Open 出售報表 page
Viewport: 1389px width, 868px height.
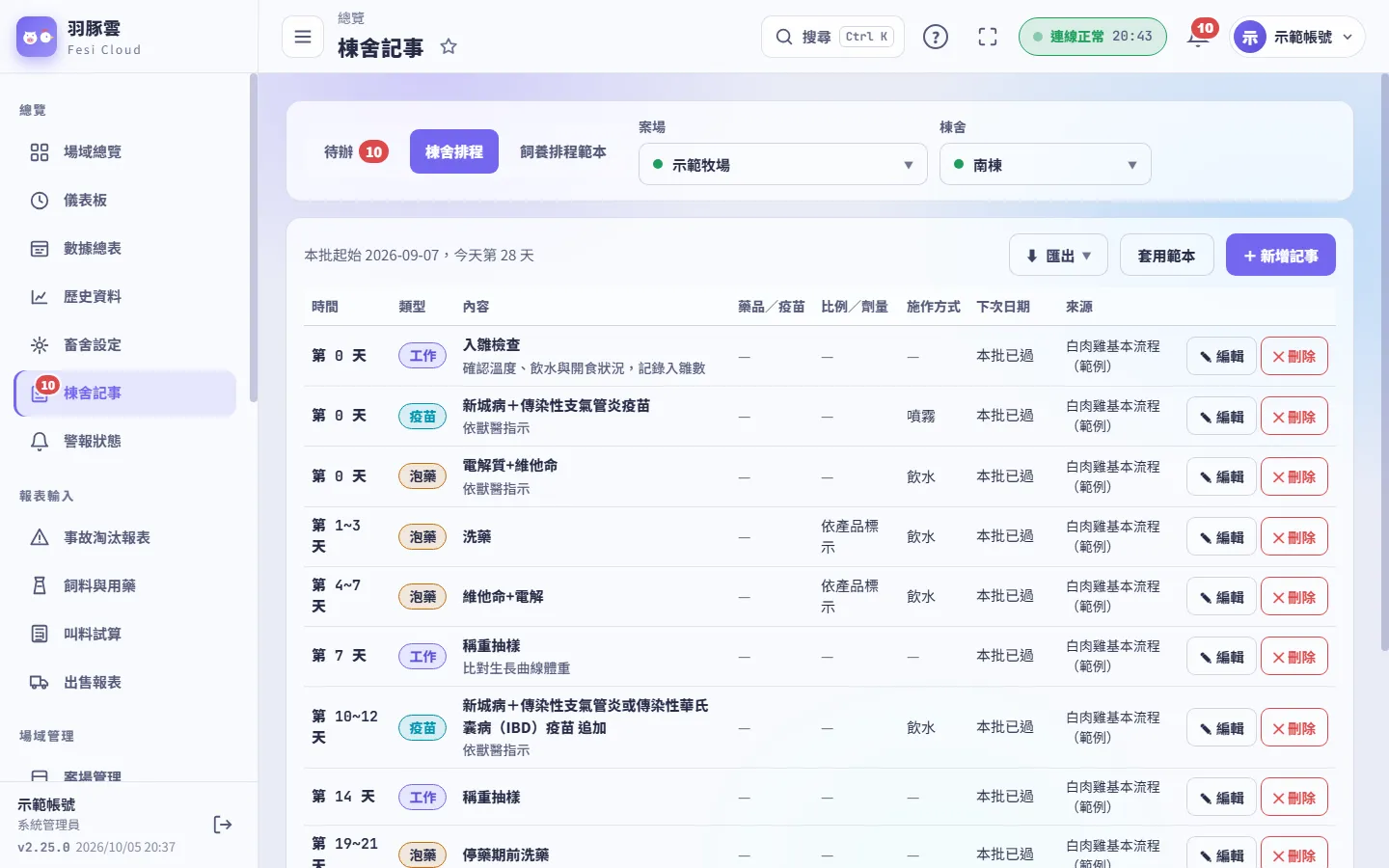[125, 683]
